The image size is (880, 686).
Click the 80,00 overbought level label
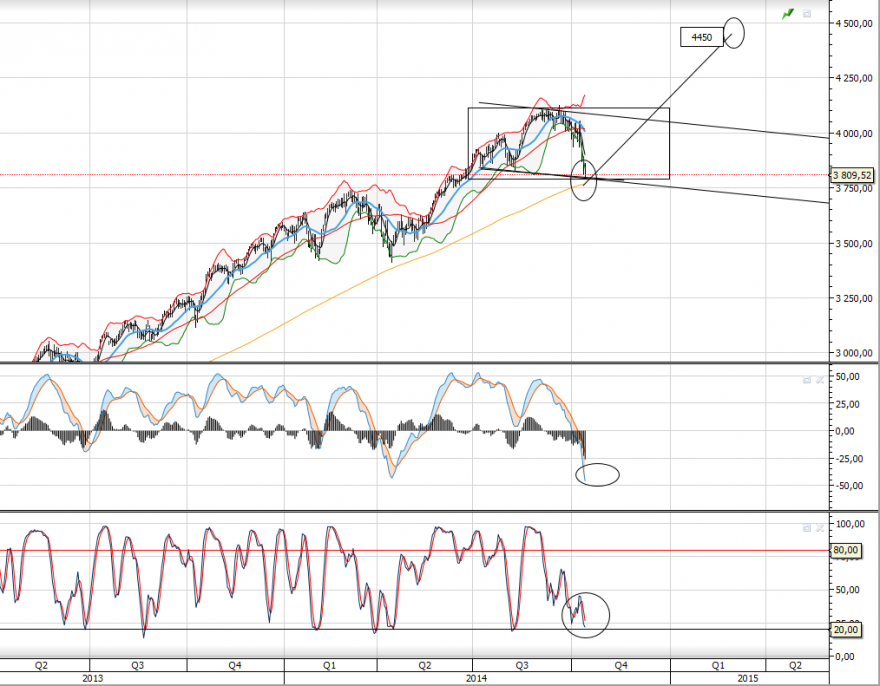tap(846, 550)
